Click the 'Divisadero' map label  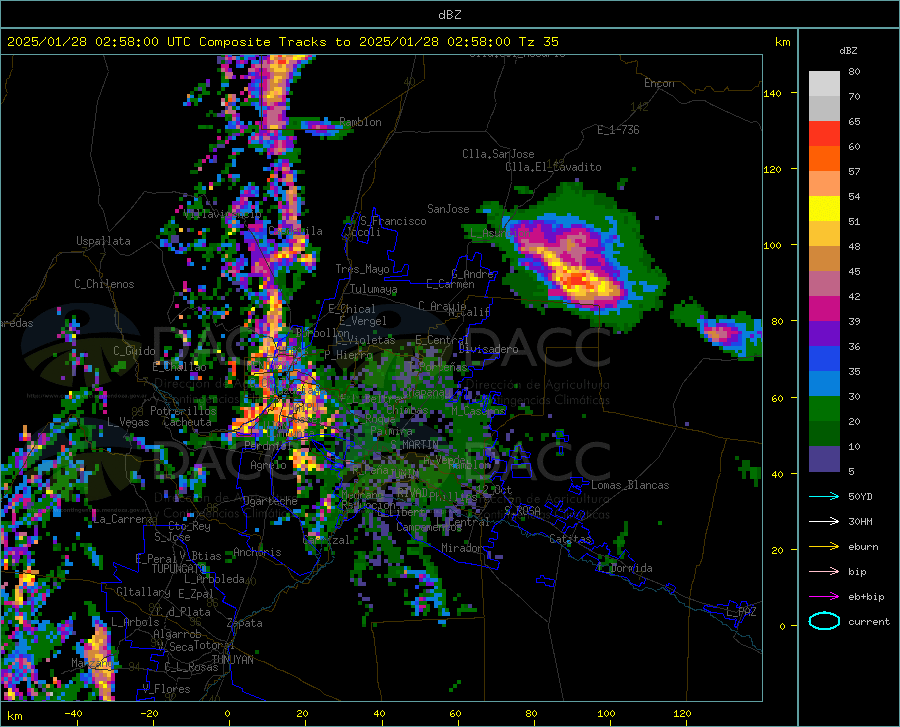tap(488, 349)
